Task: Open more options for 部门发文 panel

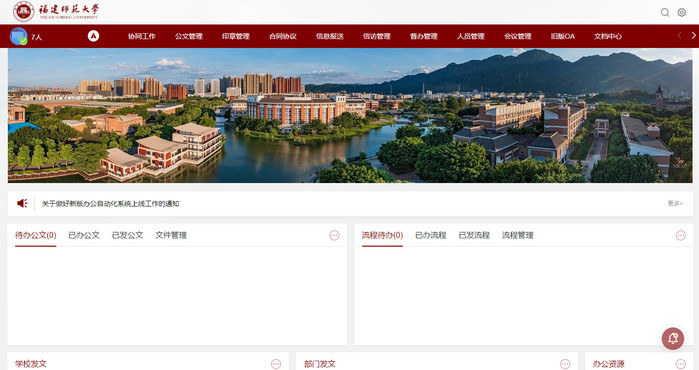Action: pyautogui.click(x=565, y=364)
